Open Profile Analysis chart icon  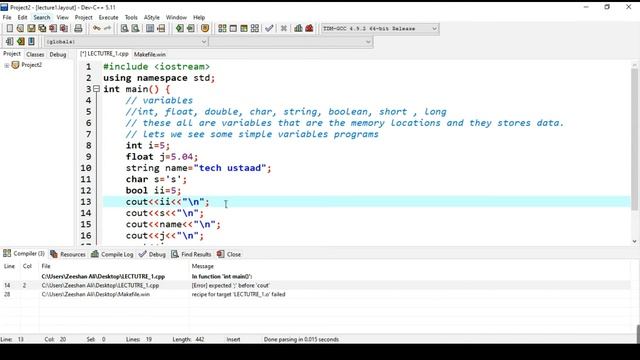[x=298, y=28]
